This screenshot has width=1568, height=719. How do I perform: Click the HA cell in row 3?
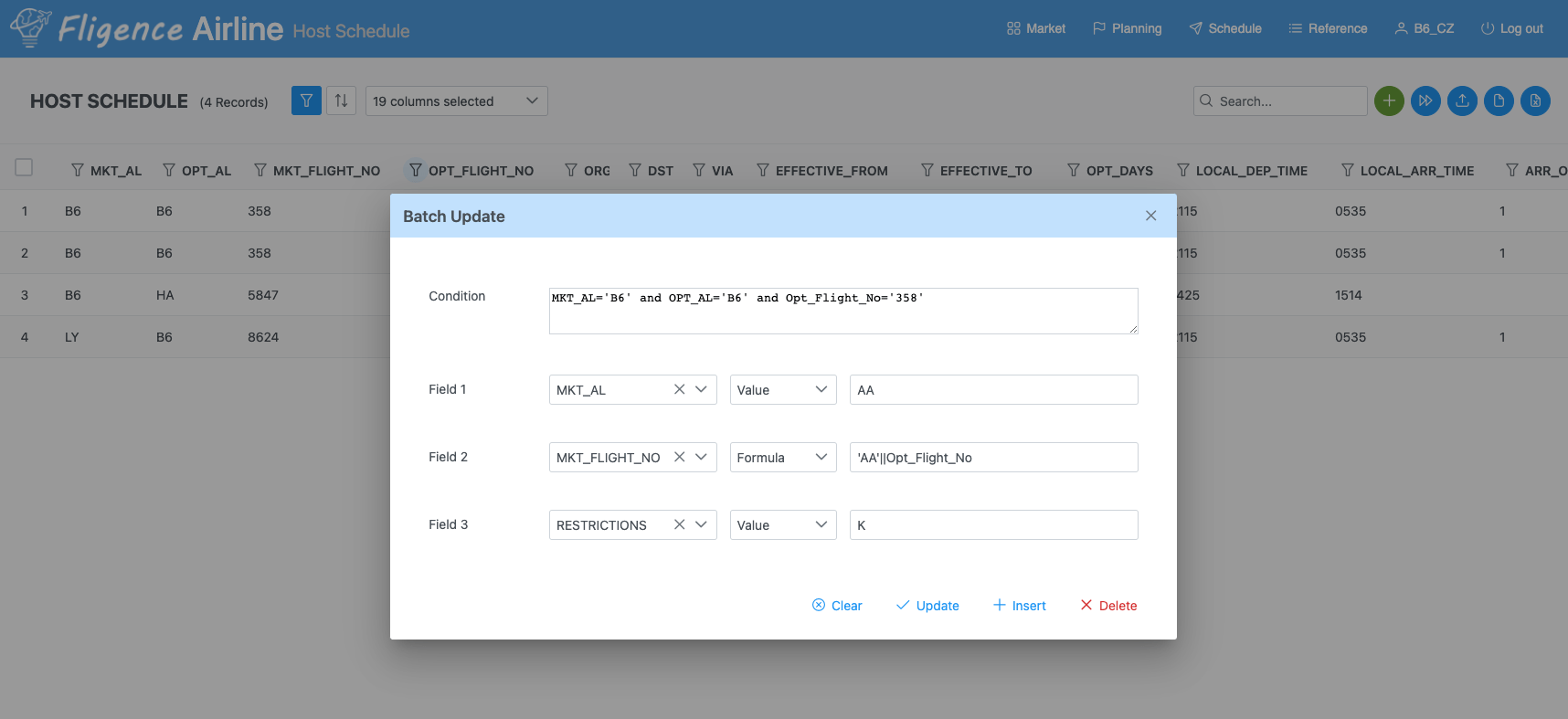click(165, 295)
